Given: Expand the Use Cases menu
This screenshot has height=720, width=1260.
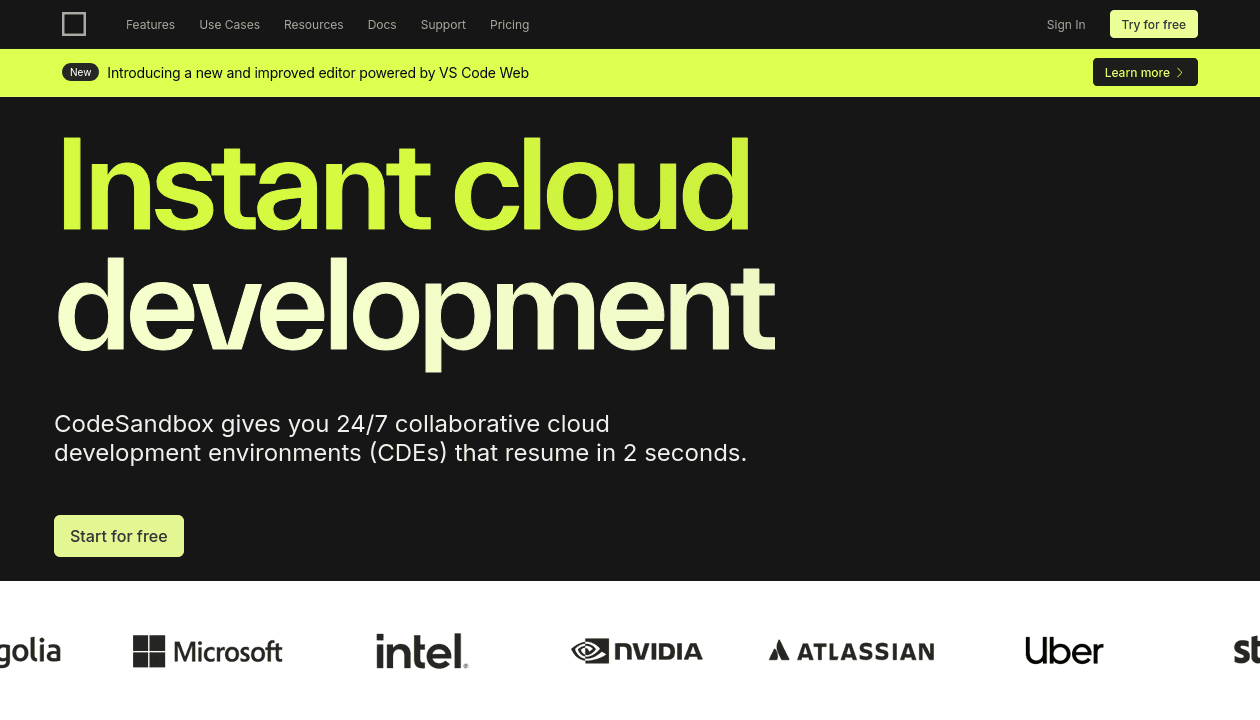Looking at the screenshot, I should coord(229,24).
